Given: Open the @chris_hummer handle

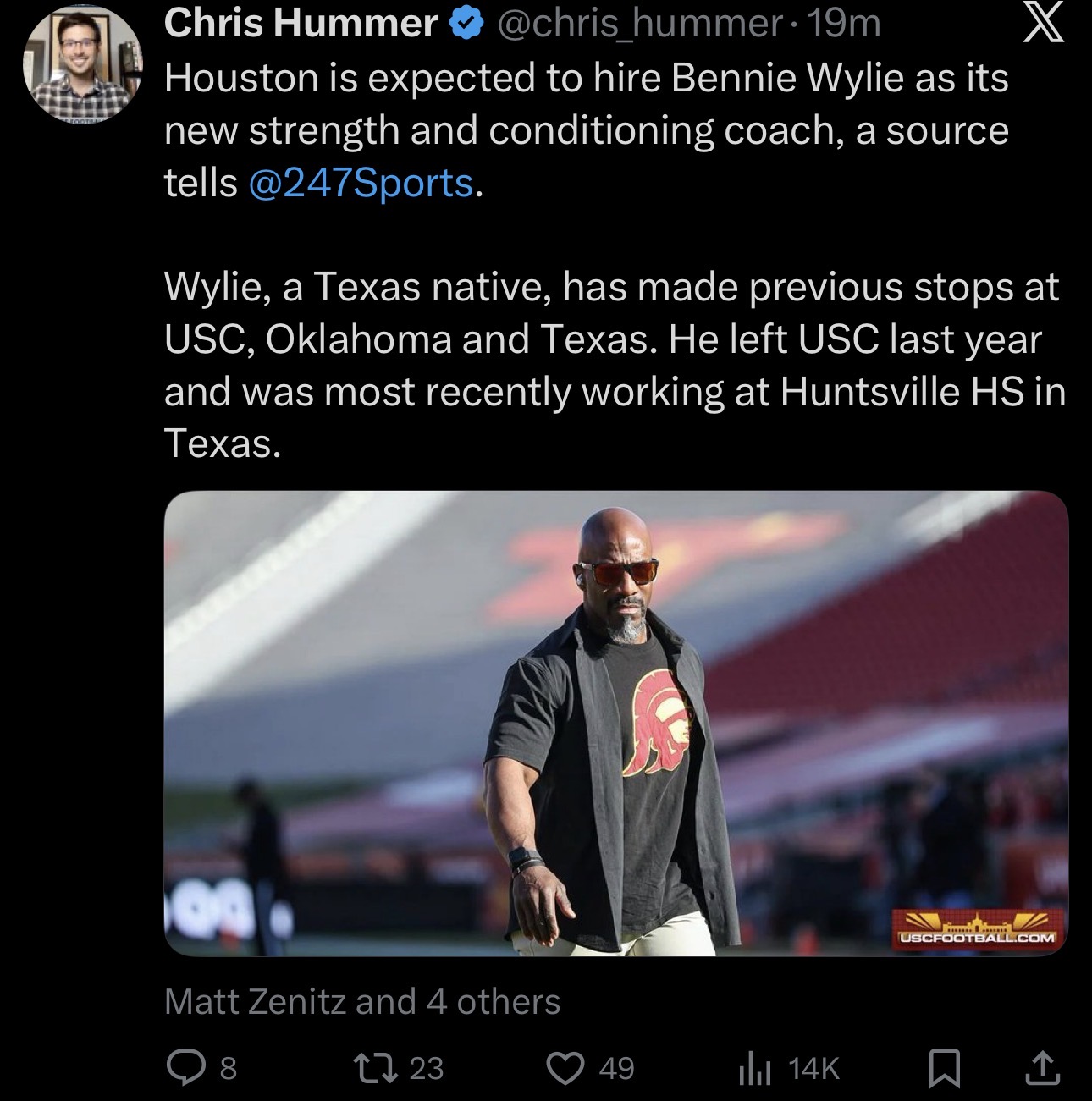Looking at the screenshot, I should click(639, 24).
